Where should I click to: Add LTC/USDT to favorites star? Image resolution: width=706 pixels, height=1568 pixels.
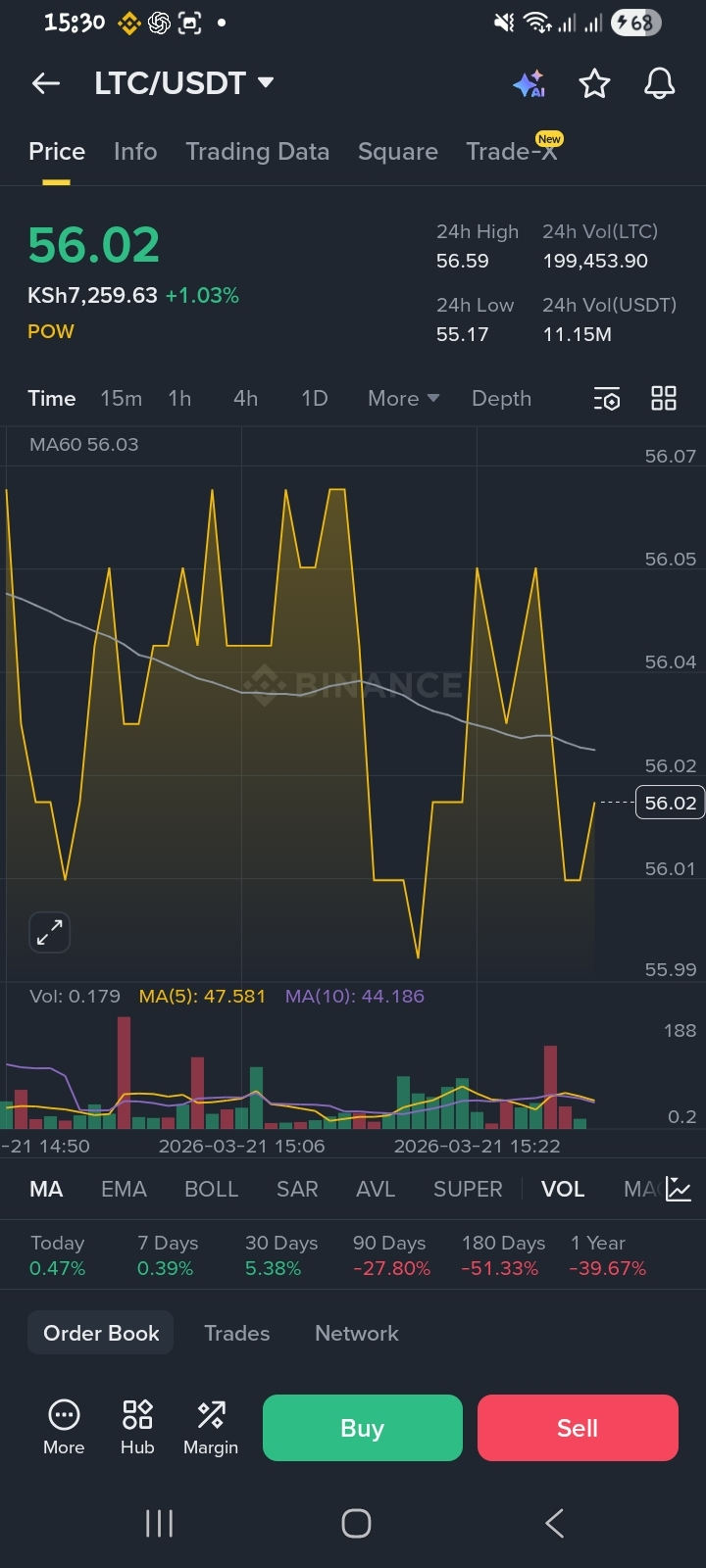pyautogui.click(x=594, y=84)
